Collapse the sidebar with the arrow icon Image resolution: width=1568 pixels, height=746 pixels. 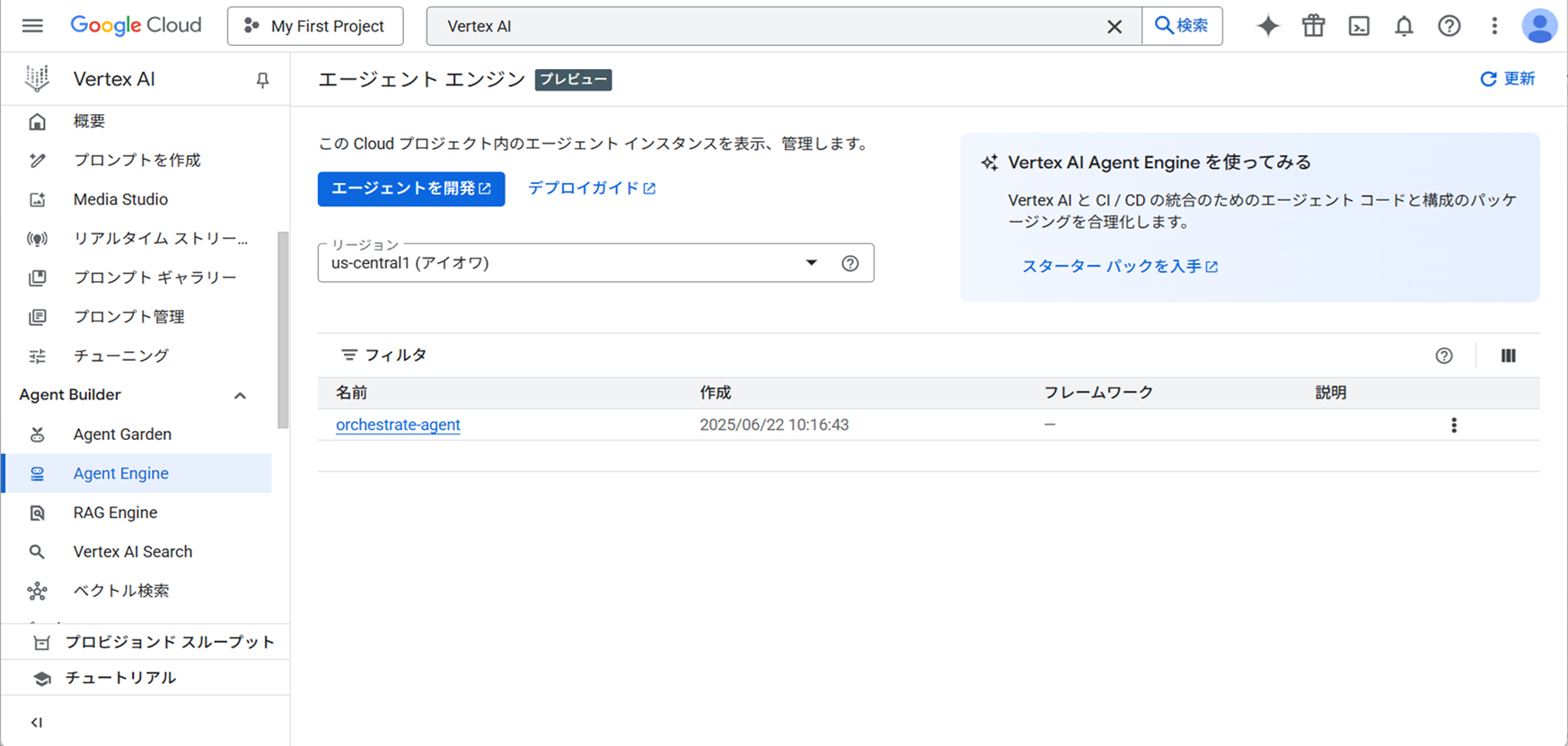pos(37,723)
